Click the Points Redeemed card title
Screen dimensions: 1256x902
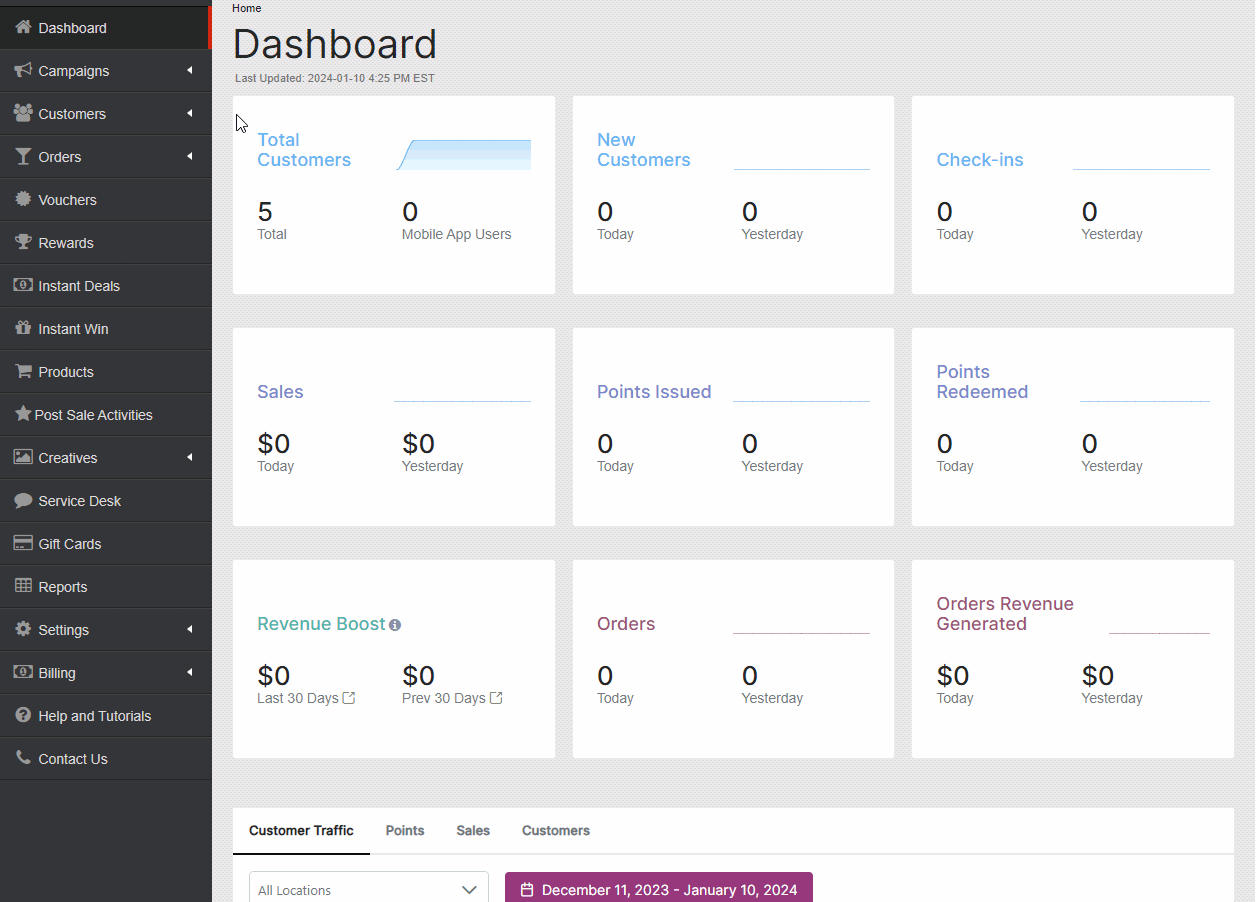pos(982,382)
